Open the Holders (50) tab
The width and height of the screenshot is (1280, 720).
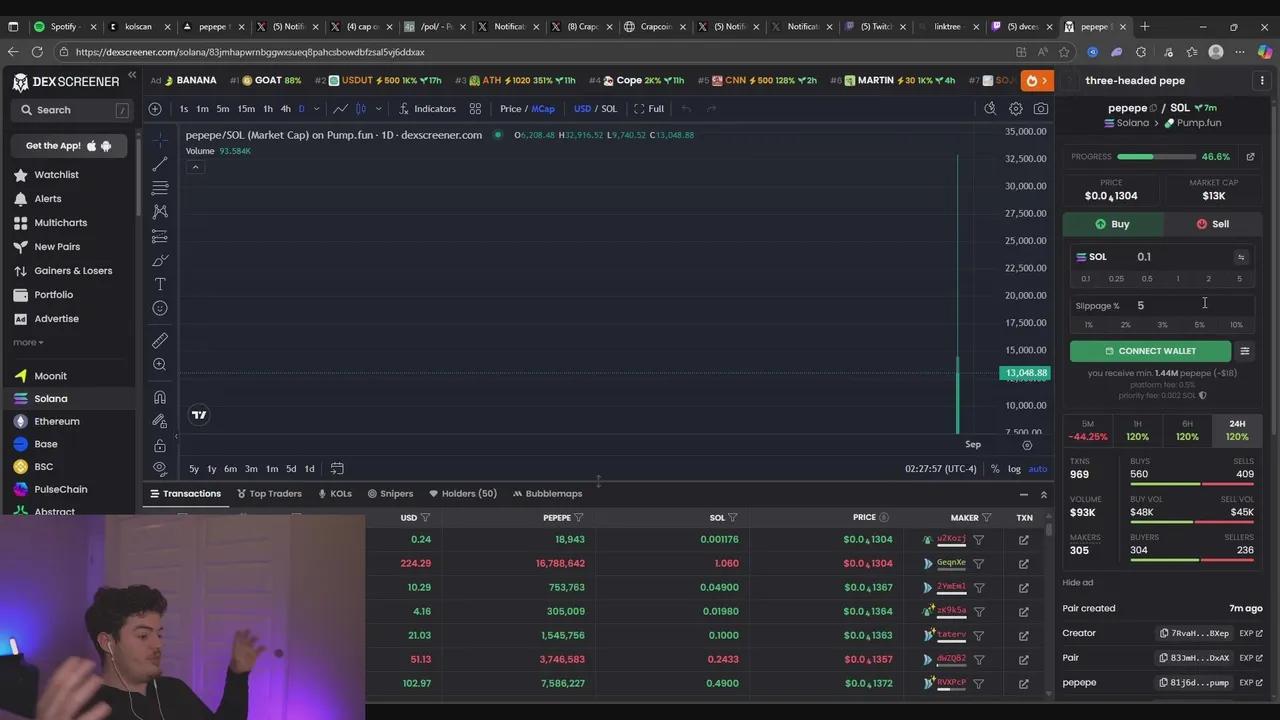[463, 494]
